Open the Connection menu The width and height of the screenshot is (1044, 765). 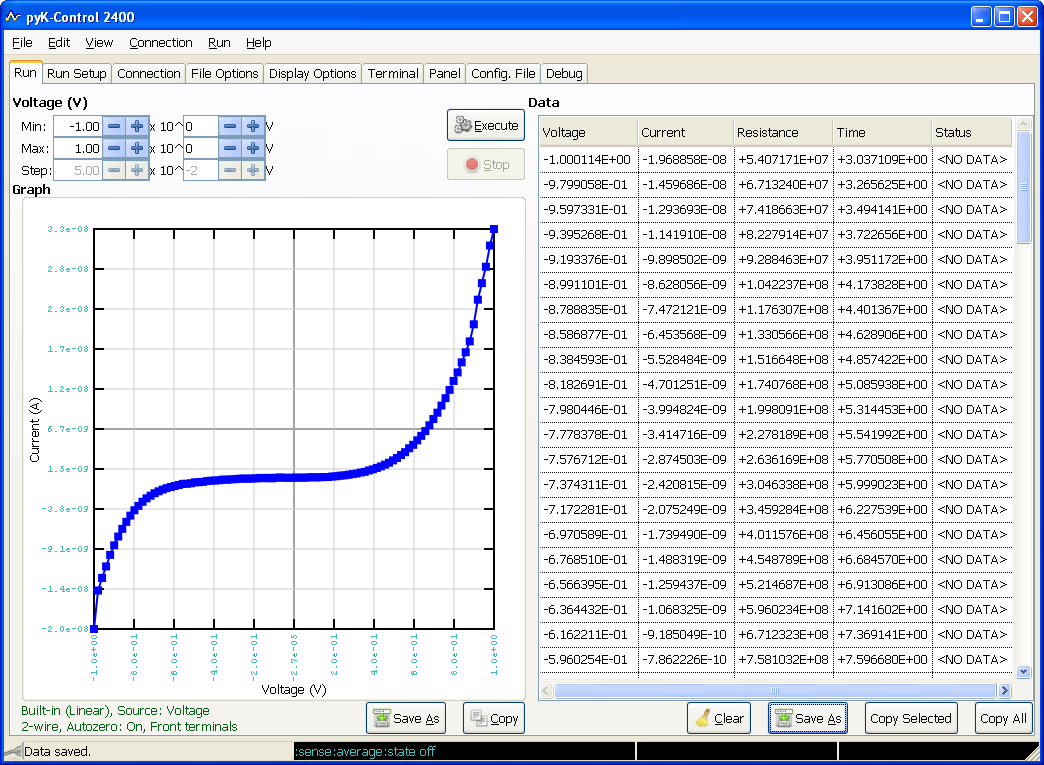[160, 43]
